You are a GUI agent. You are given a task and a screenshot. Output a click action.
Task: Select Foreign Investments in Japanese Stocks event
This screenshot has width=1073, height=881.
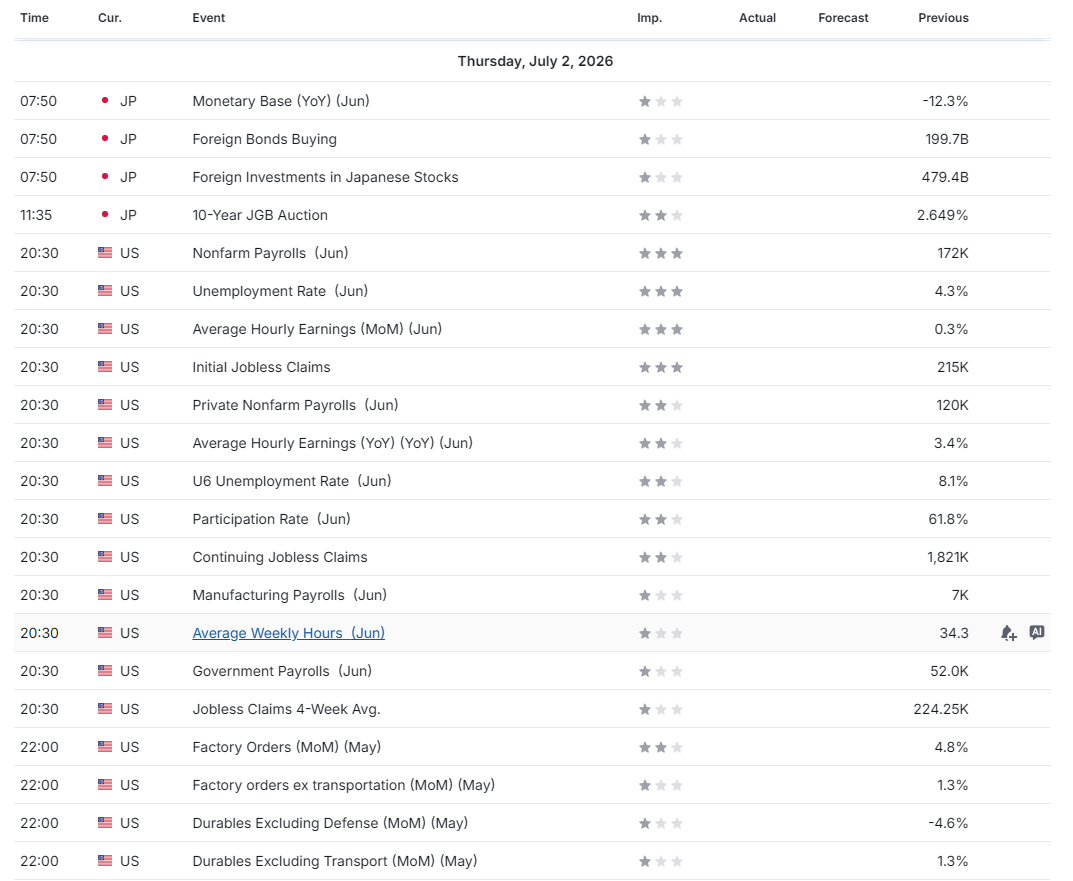click(325, 177)
